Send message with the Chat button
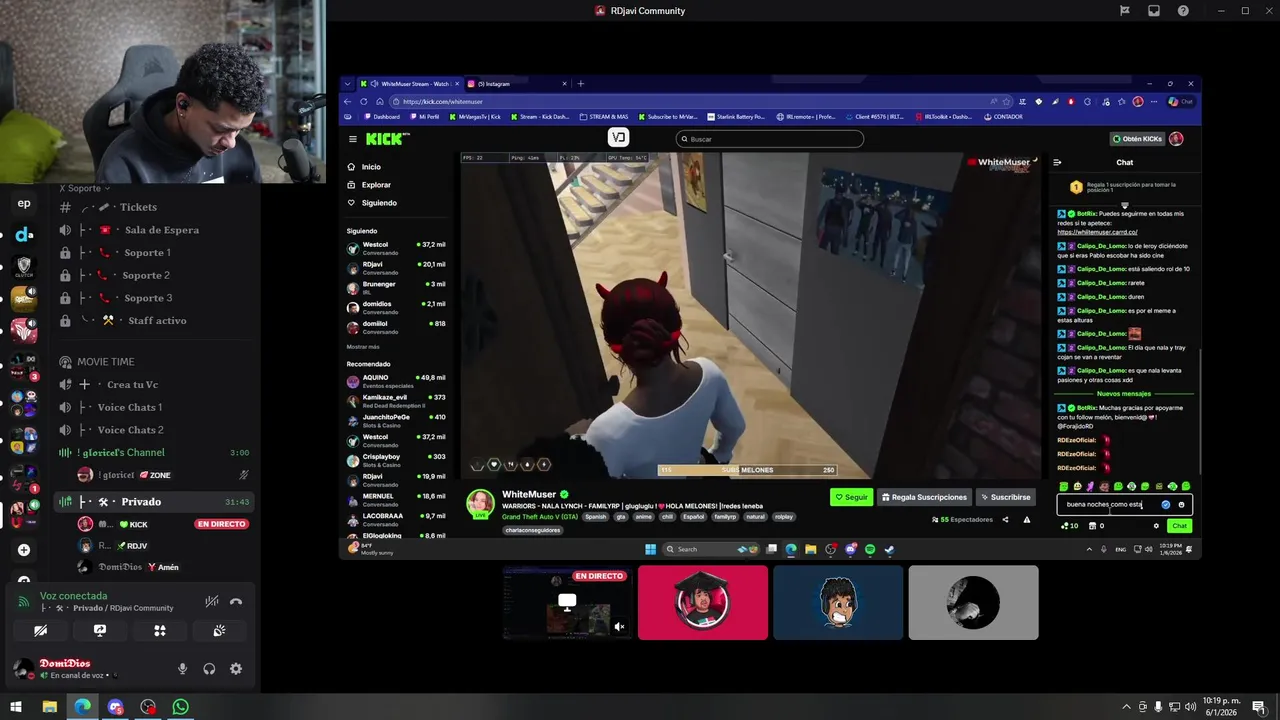Viewport: 1280px width, 720px height. pyautogui.click(x=1180, y=526)
